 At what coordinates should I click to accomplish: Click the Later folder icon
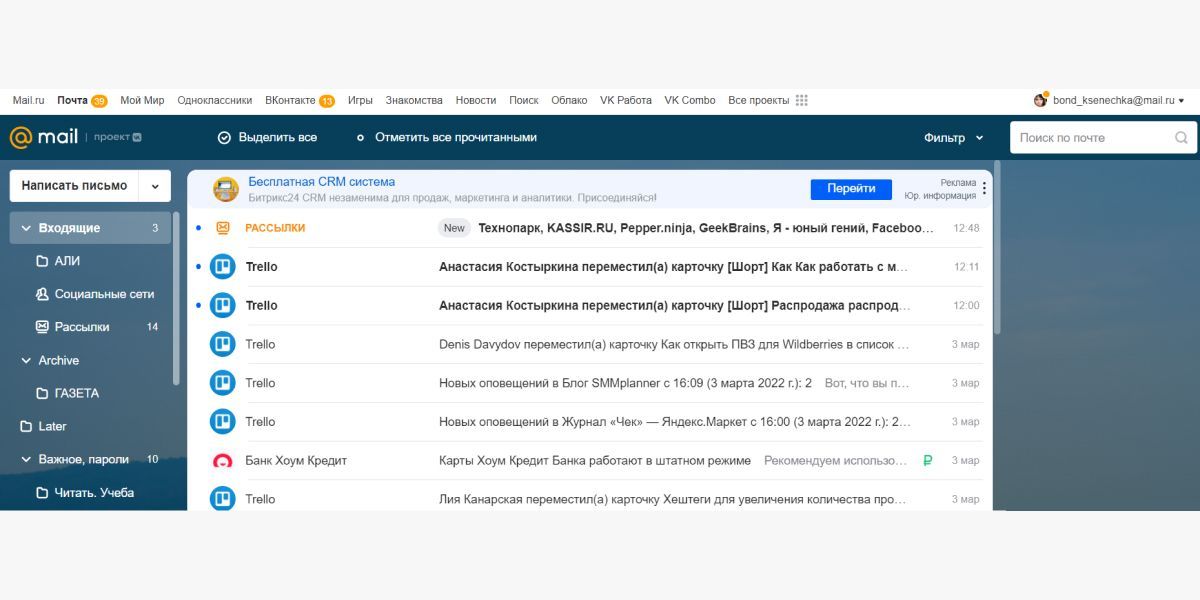coord(26,426)
